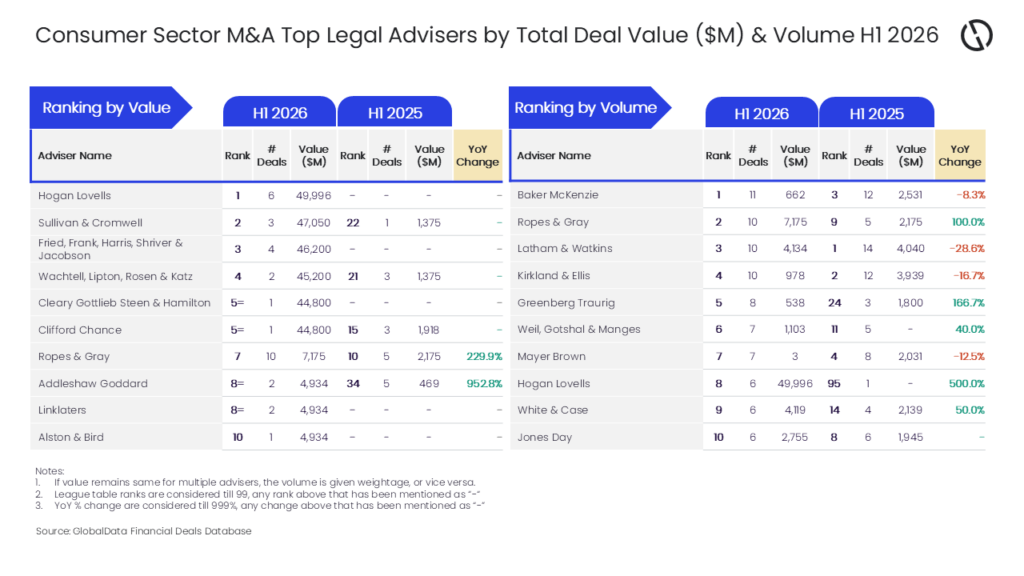Open the H1 2026 tab in volume table
The width and height of the screenshot is (1024, 576).
761,113
